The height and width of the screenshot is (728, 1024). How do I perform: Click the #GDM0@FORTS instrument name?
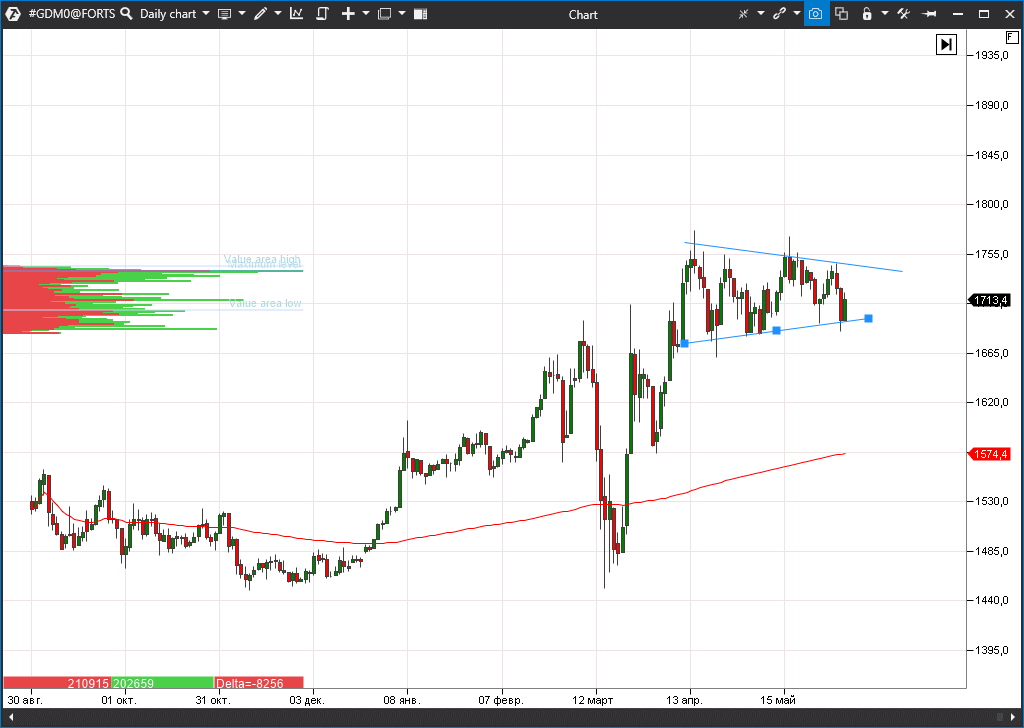point(72,14)
